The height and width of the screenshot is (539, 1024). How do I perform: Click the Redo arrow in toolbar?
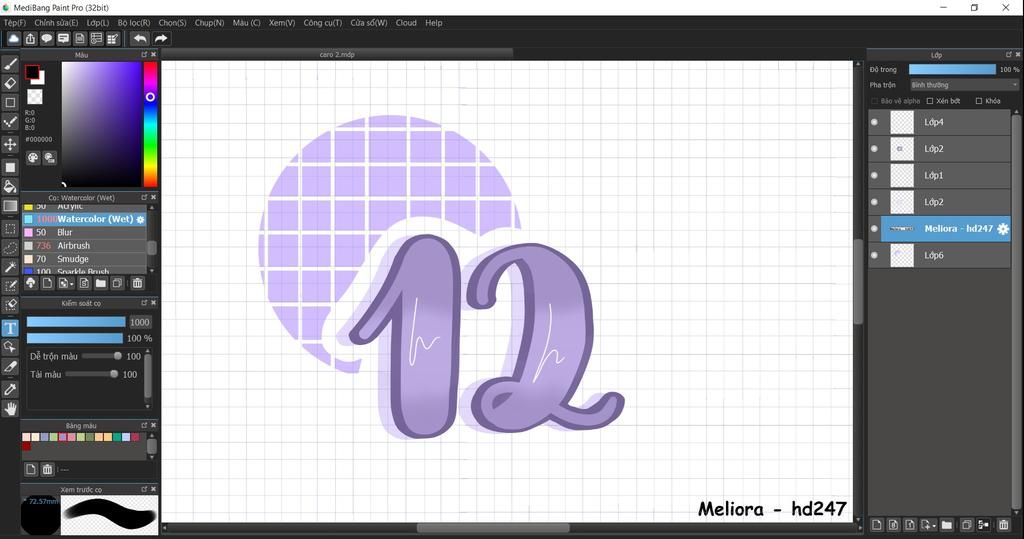161,39
